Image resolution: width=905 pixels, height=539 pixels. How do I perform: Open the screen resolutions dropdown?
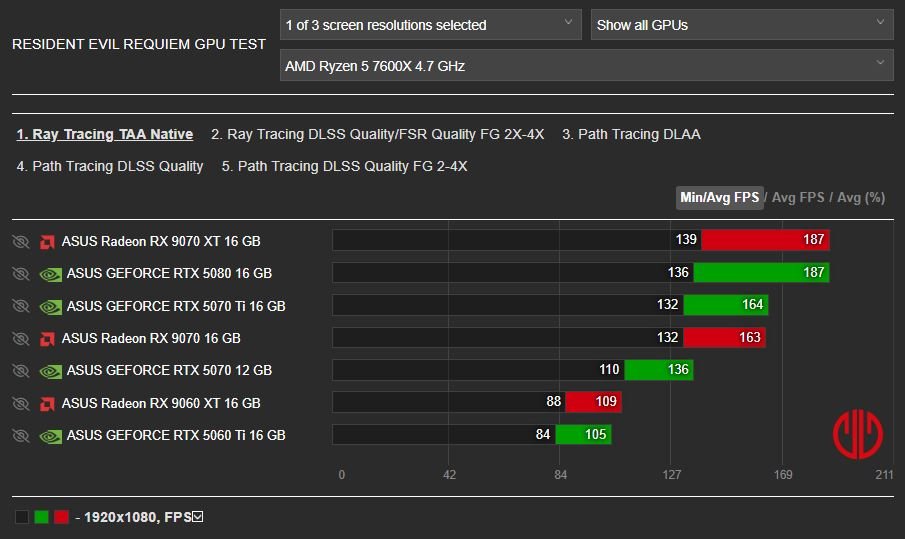(x=431, y=25)
